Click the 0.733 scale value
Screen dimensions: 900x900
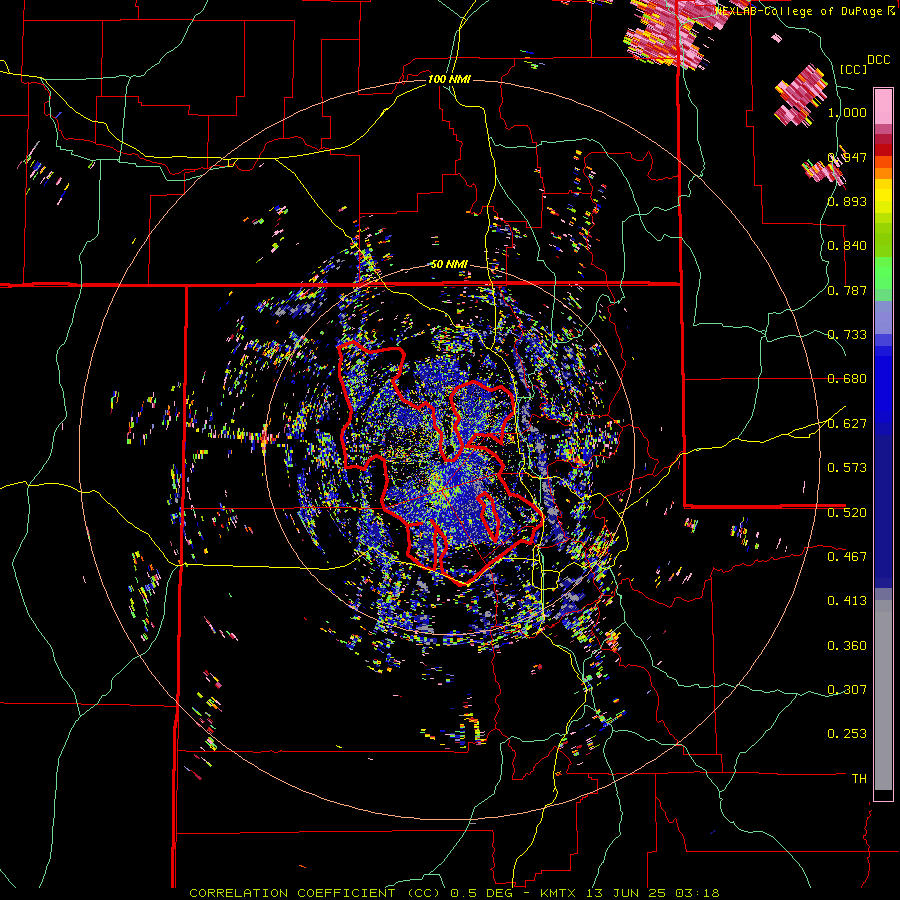tap(847, 335)
